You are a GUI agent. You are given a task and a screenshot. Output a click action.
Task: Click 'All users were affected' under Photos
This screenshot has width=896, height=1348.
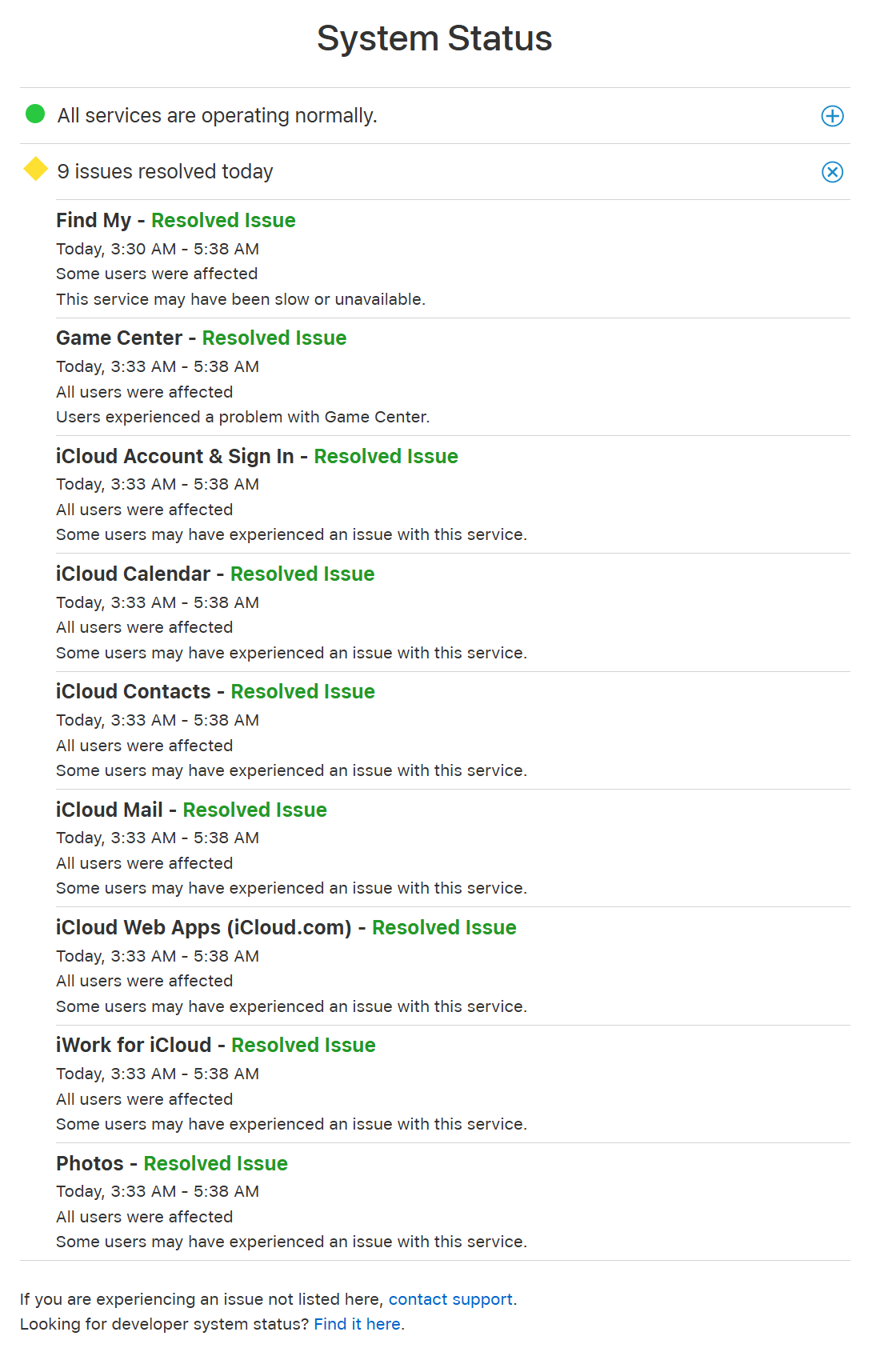pos(145,1217)
